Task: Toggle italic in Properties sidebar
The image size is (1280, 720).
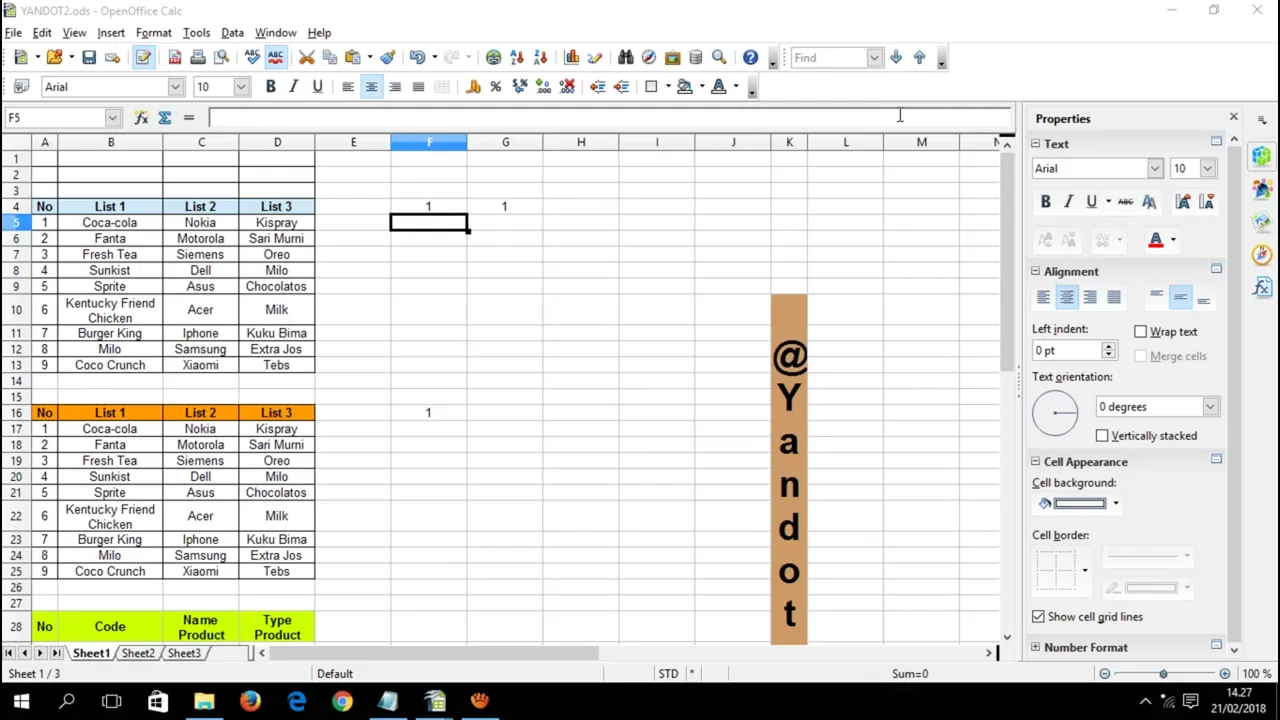Action: pos(1068,202)
